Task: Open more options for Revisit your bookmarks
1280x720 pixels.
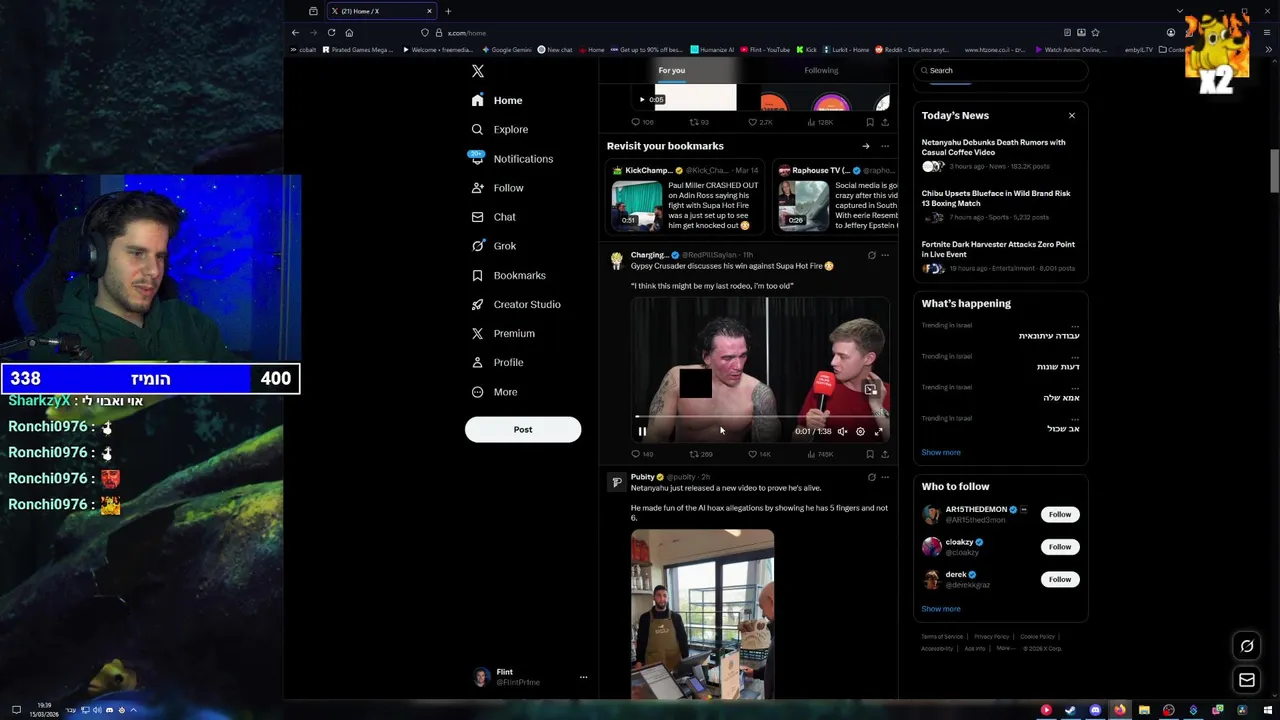Action: click(x=885, y=146)
